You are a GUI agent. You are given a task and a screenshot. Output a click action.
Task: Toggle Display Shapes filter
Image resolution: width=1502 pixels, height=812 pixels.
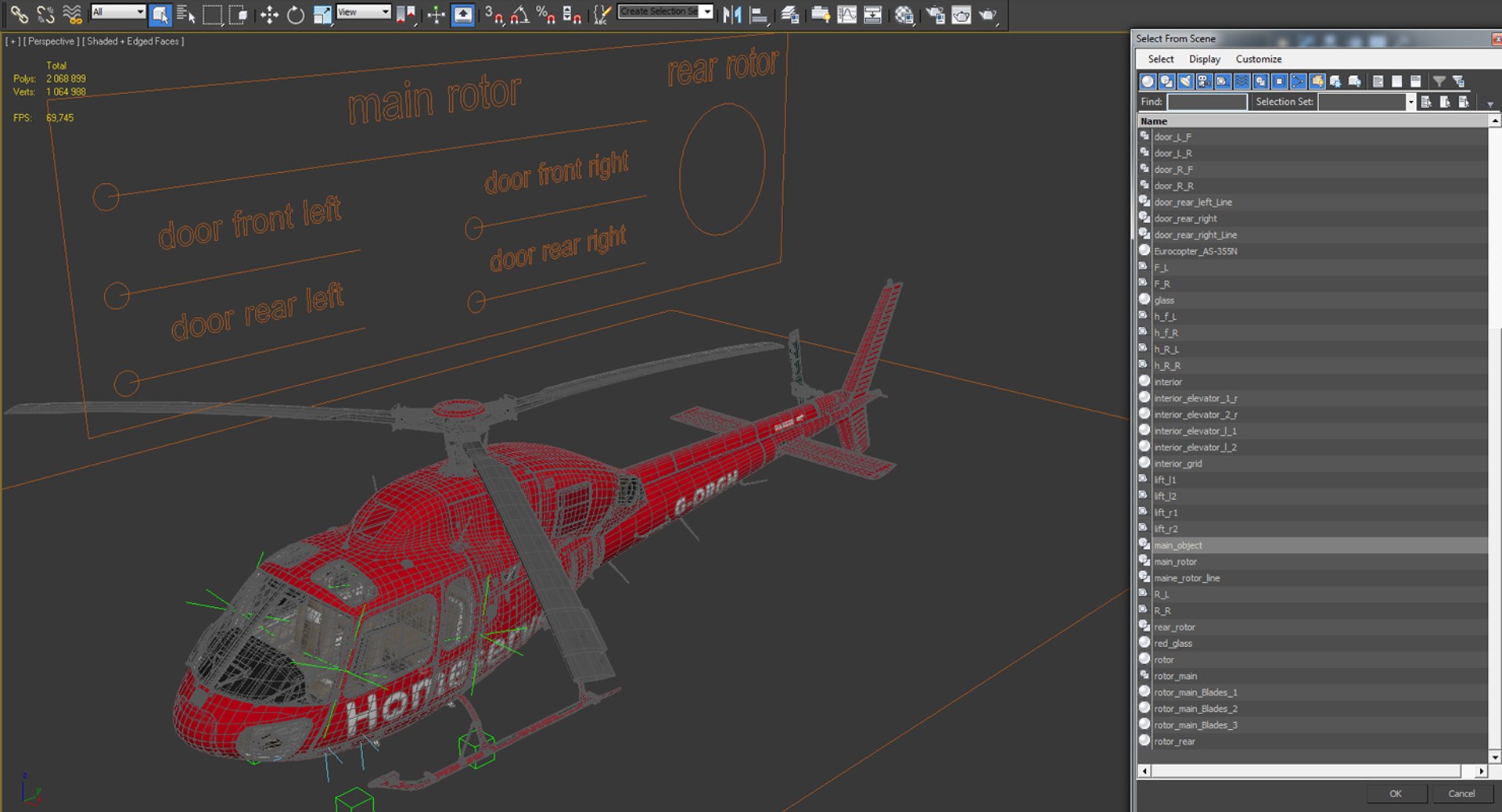pyautogui.click(x=1166, y=81)
